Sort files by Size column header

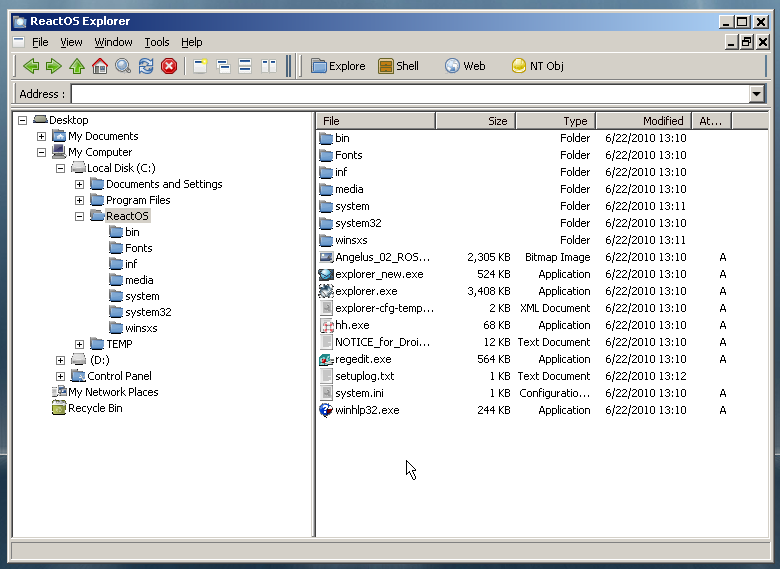coord(475,121)
